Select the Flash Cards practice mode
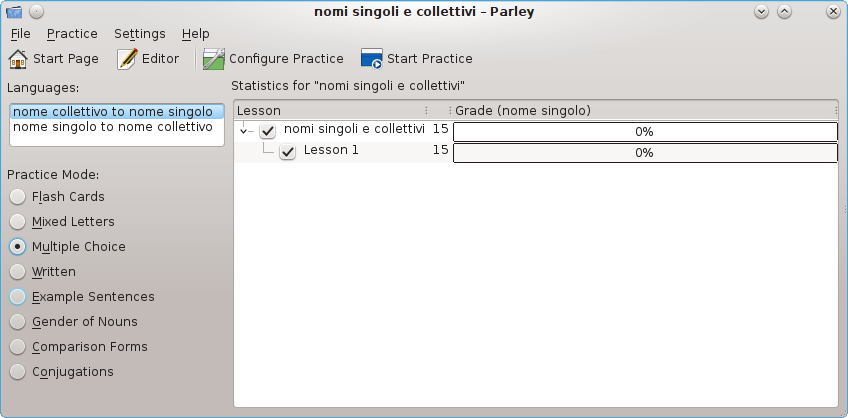Viewport: 848px width, 418px height. 18,197
